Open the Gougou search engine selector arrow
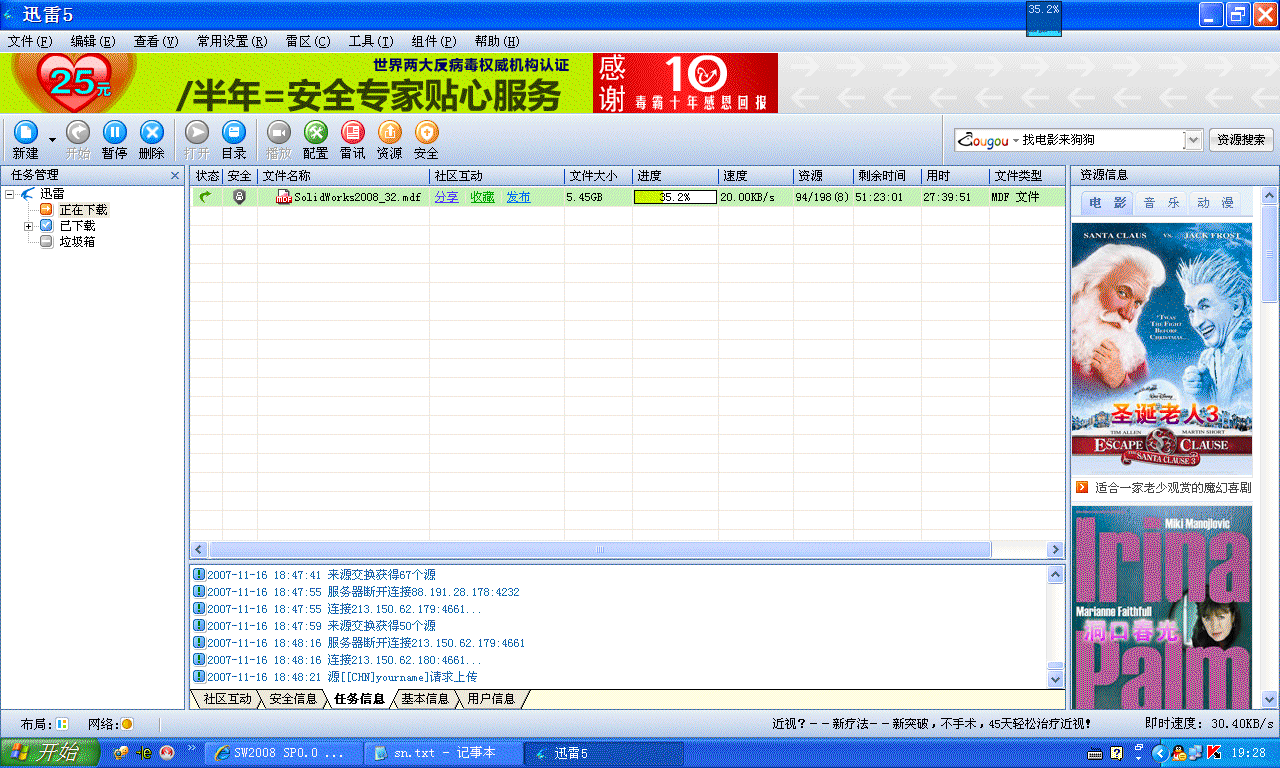The width and height of the screenshot is (1280, 768). (1015, 140)
